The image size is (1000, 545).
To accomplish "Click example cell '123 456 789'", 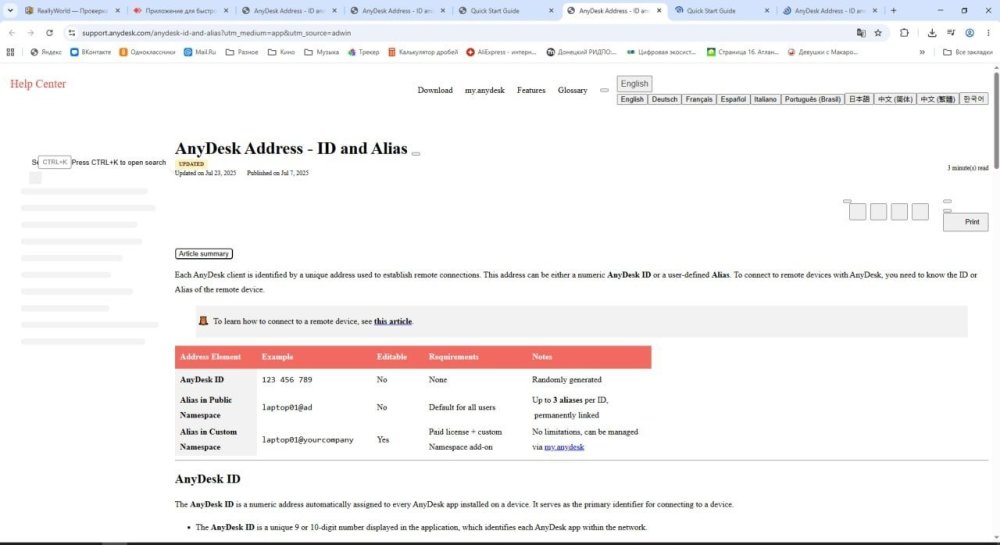I will coord(287,380).
